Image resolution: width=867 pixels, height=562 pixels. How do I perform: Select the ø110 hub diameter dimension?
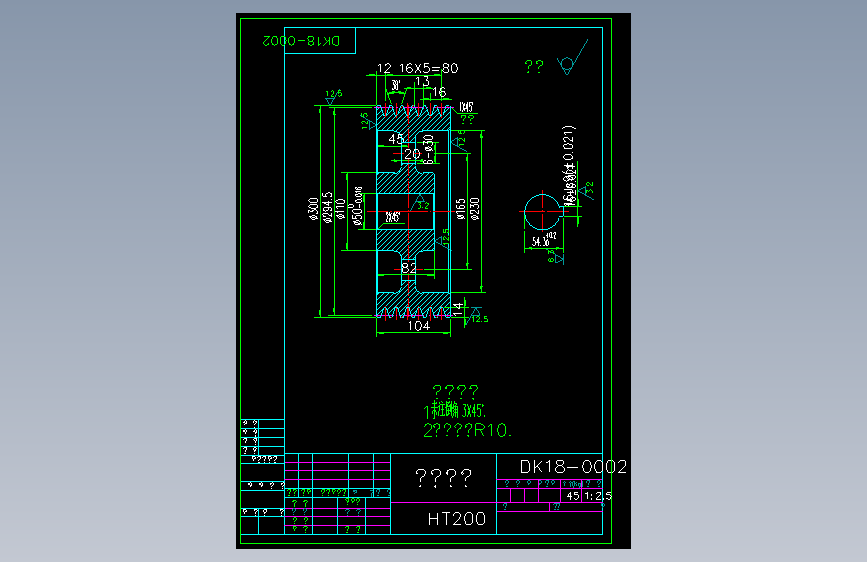(x=341, y=209)
